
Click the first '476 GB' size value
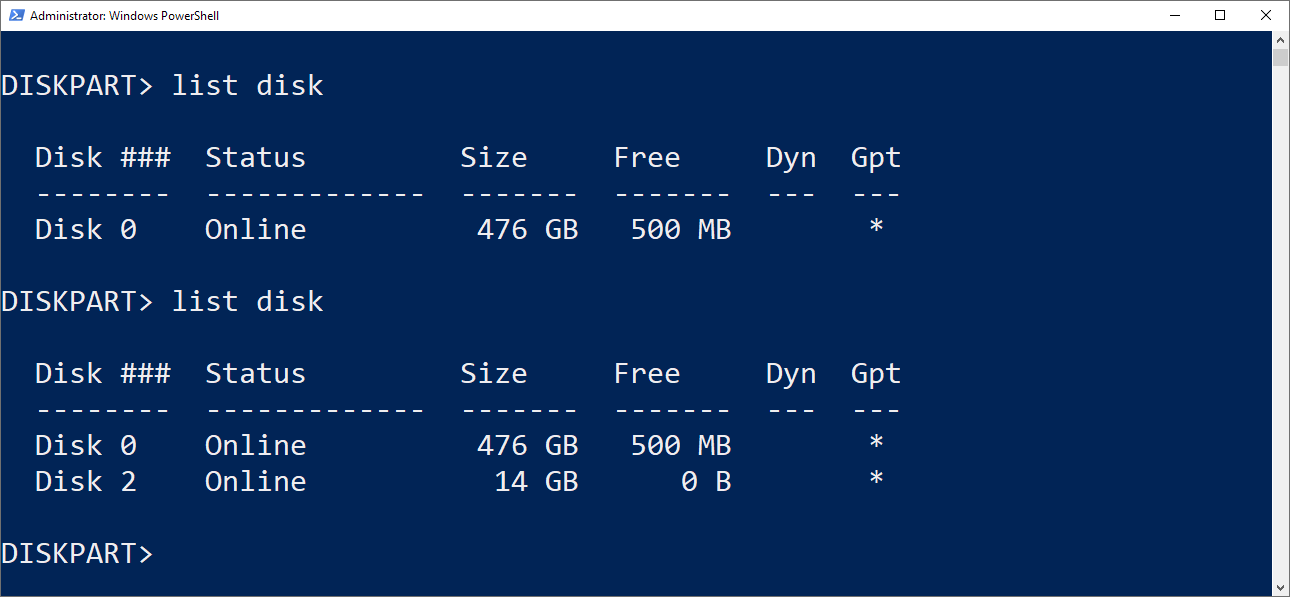527,229
